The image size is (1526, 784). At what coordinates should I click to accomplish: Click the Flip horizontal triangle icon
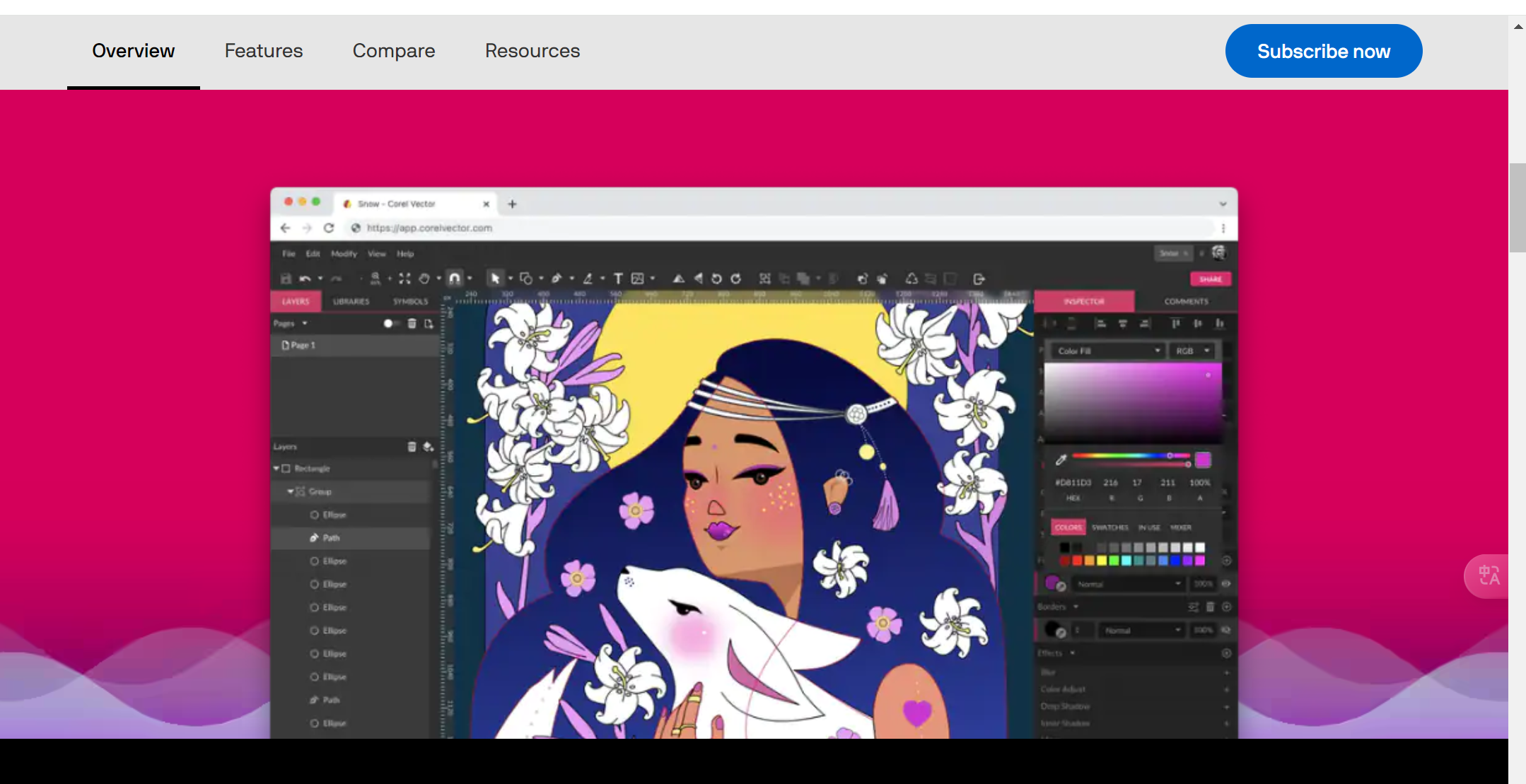[x=699, y=279]
